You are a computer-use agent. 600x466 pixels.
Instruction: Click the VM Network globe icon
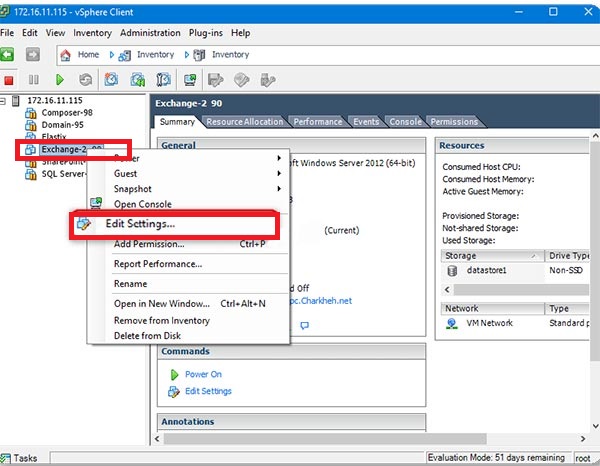452,324
